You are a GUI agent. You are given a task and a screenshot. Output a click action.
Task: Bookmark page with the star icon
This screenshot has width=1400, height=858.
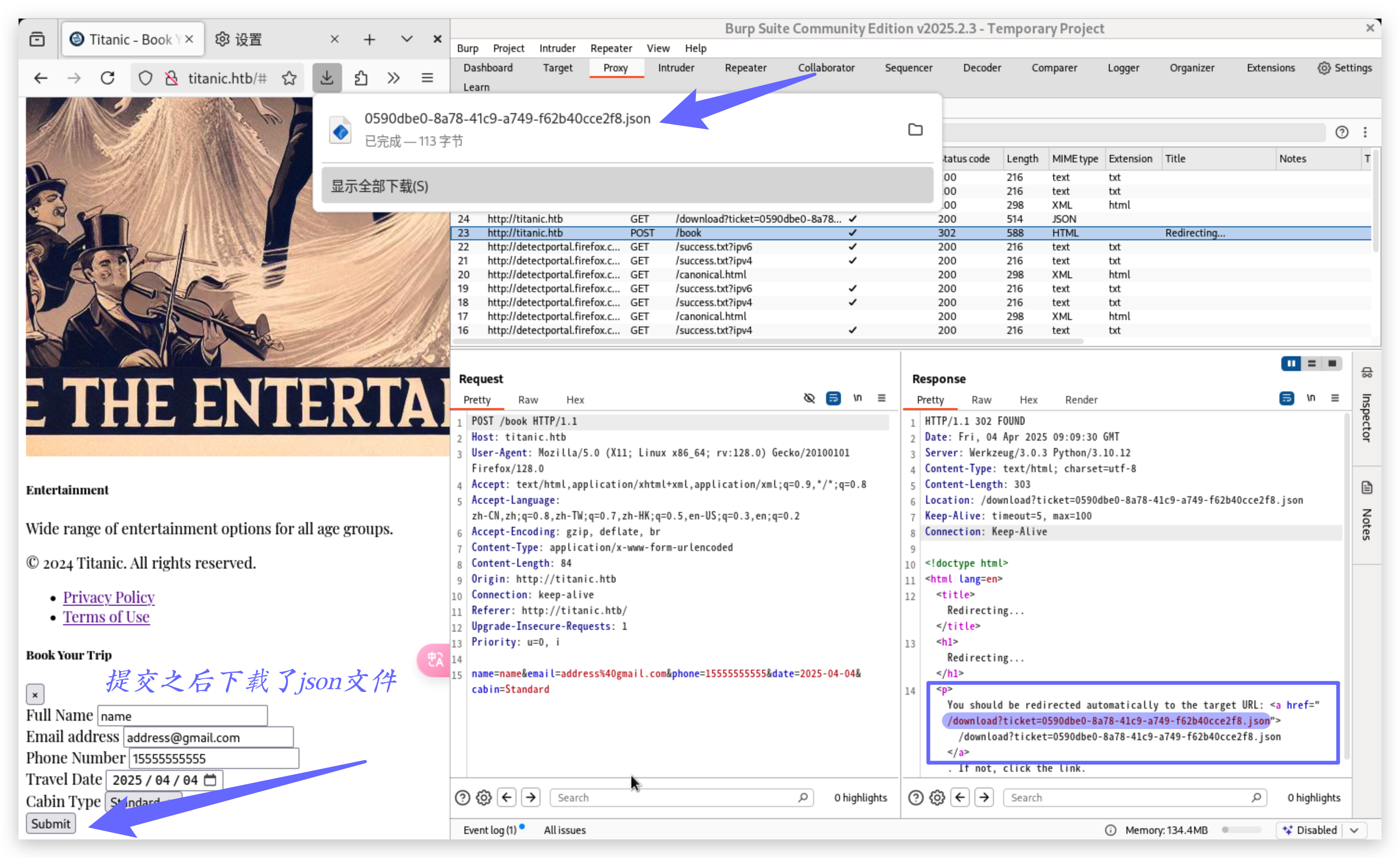tap(289, 78)
